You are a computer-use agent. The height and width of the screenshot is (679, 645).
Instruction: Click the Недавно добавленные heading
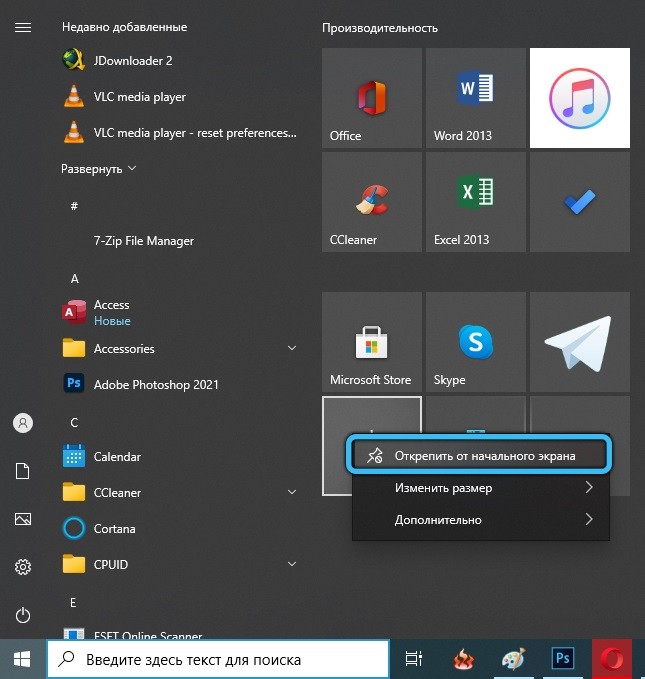[x=125, y=27]
